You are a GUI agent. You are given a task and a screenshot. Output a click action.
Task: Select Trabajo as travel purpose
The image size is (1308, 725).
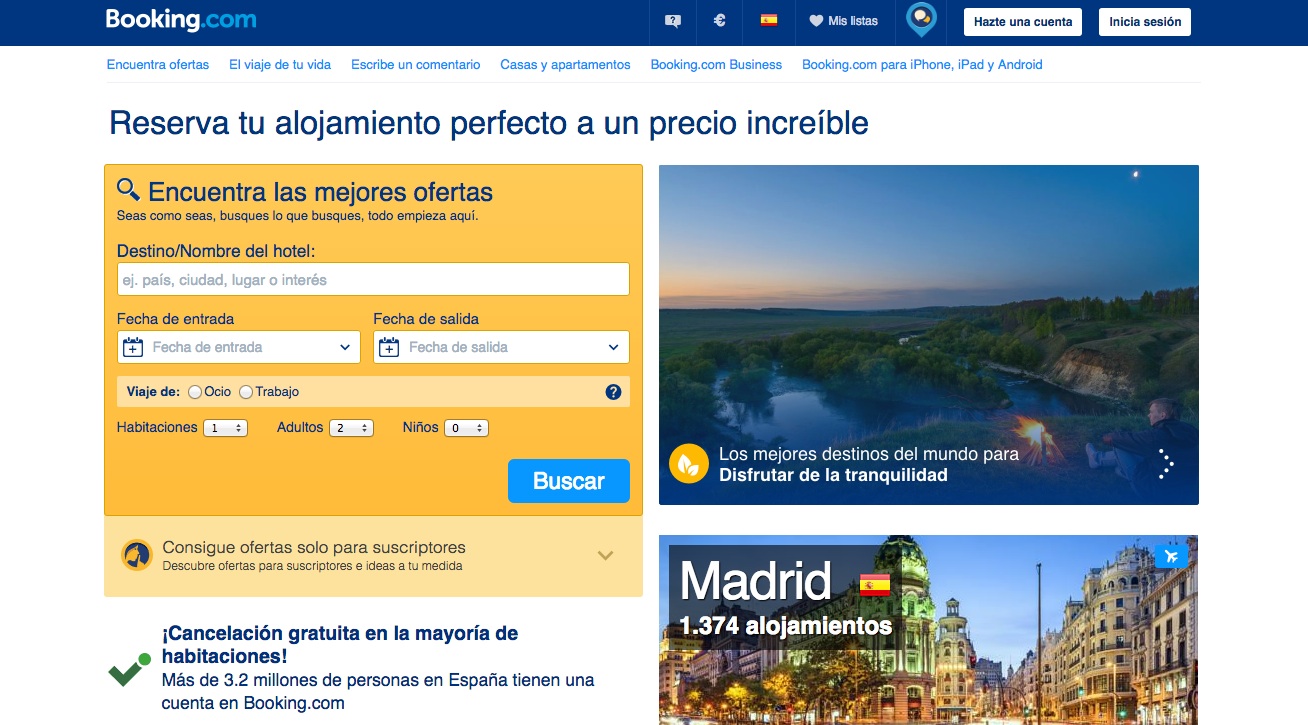click(x=246, y=392)
